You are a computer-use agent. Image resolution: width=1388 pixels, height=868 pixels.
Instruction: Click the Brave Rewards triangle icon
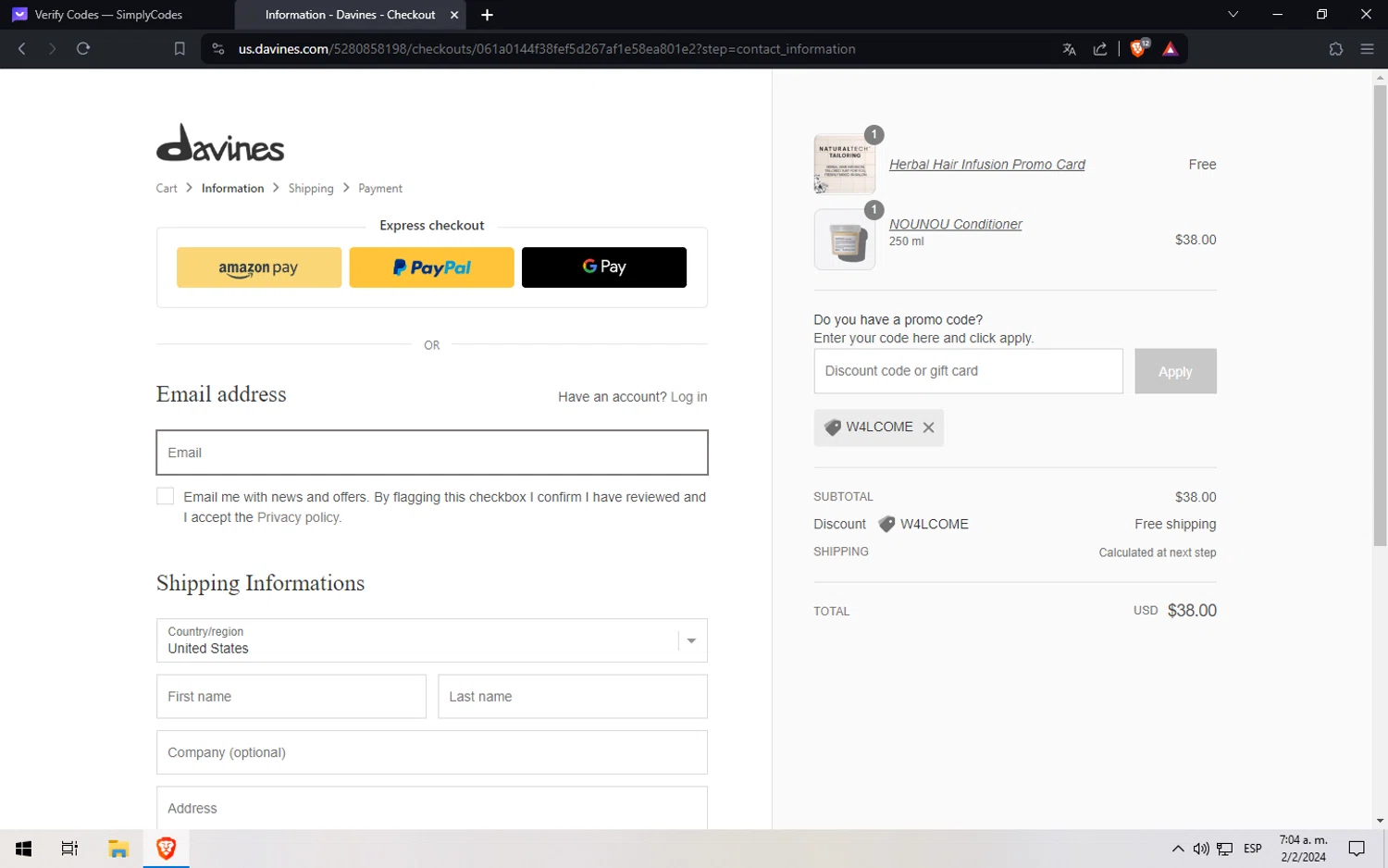coord(1171,49)
